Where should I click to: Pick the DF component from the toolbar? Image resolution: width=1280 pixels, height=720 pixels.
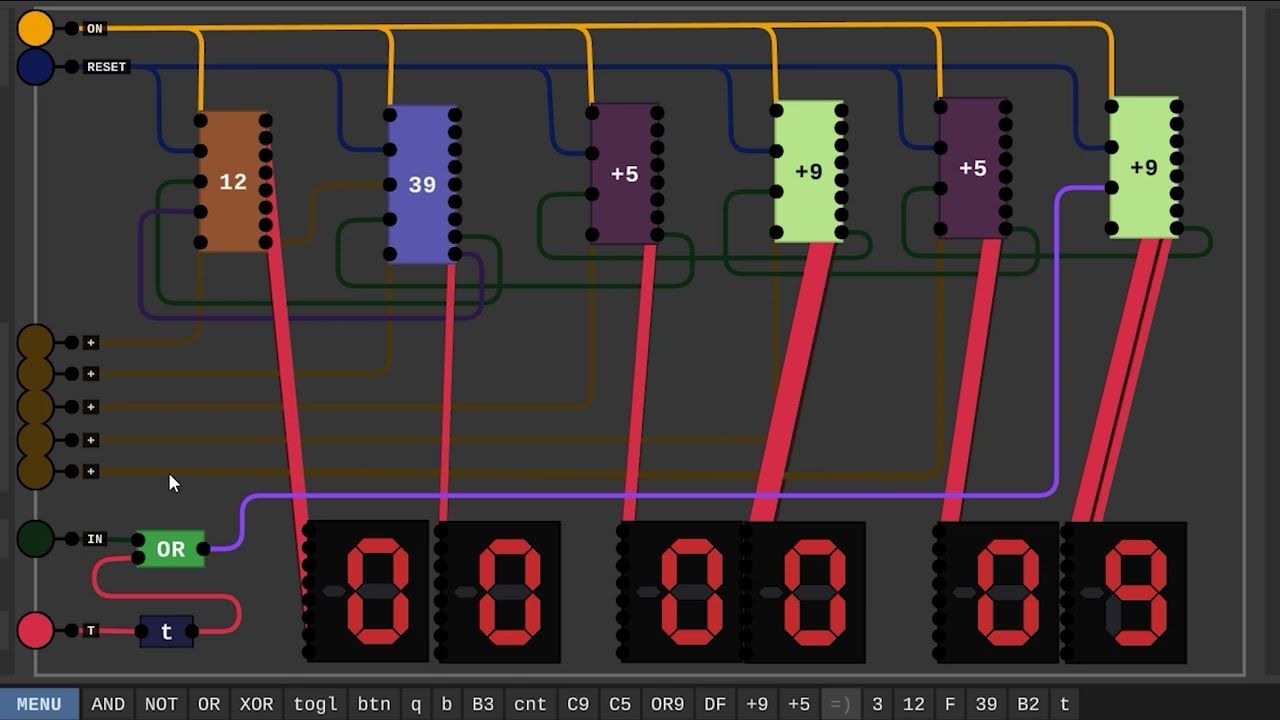[715, 704]
